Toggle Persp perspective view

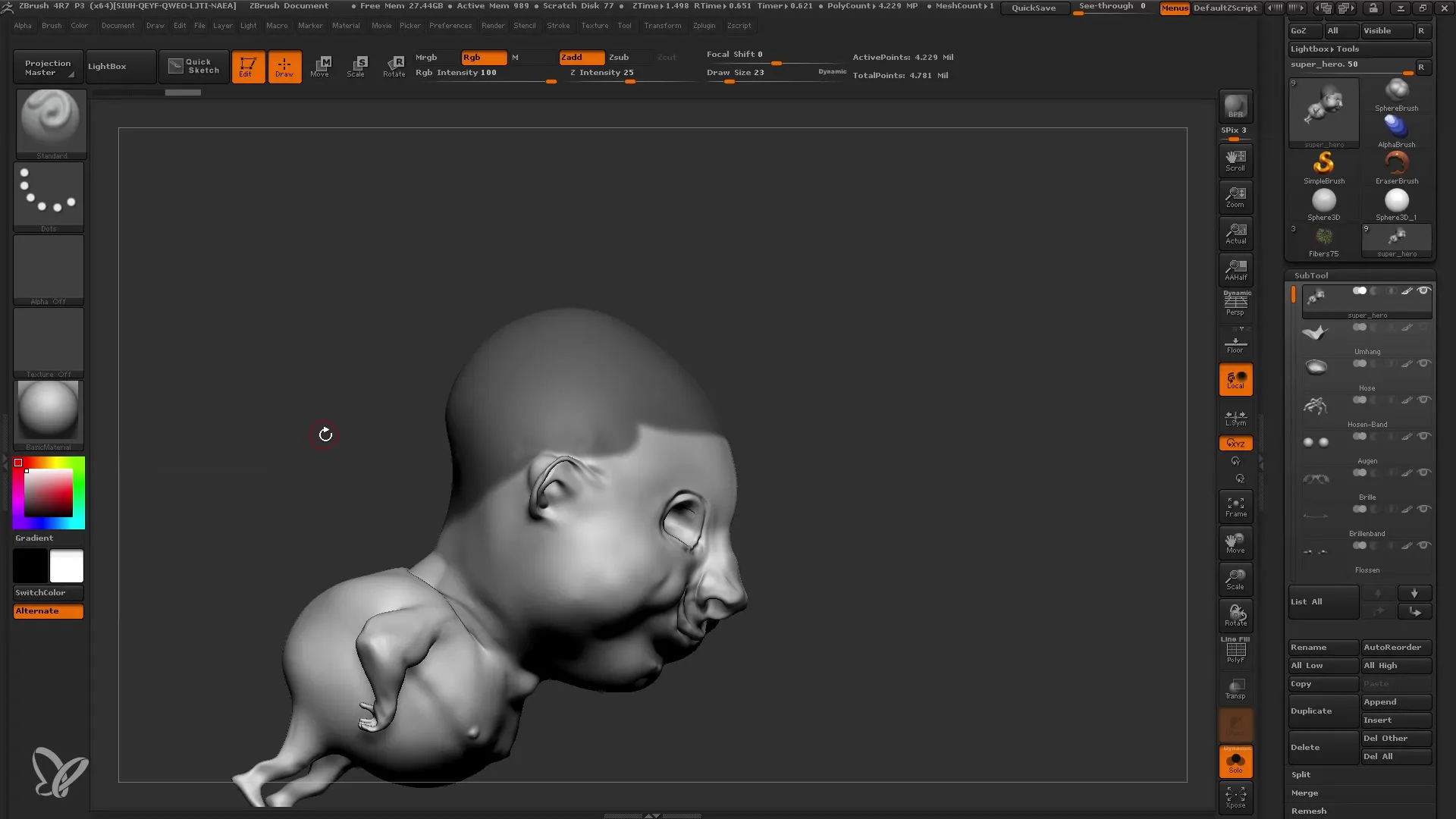(x=1235, y=305)
